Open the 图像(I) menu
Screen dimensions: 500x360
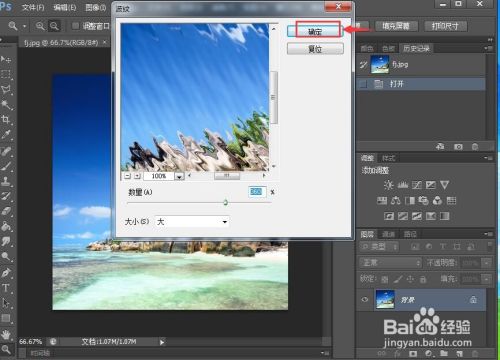95,7
